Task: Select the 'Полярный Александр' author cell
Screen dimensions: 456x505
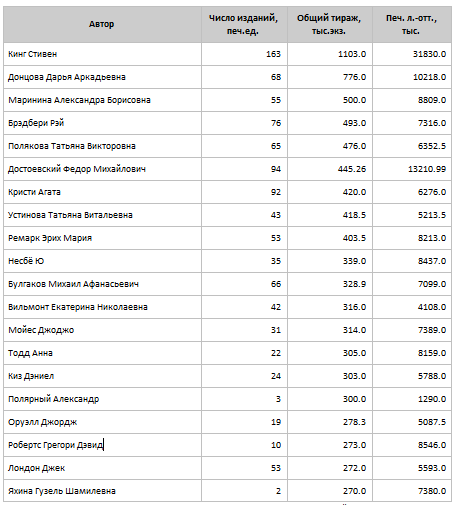Action: click(102, 399)
